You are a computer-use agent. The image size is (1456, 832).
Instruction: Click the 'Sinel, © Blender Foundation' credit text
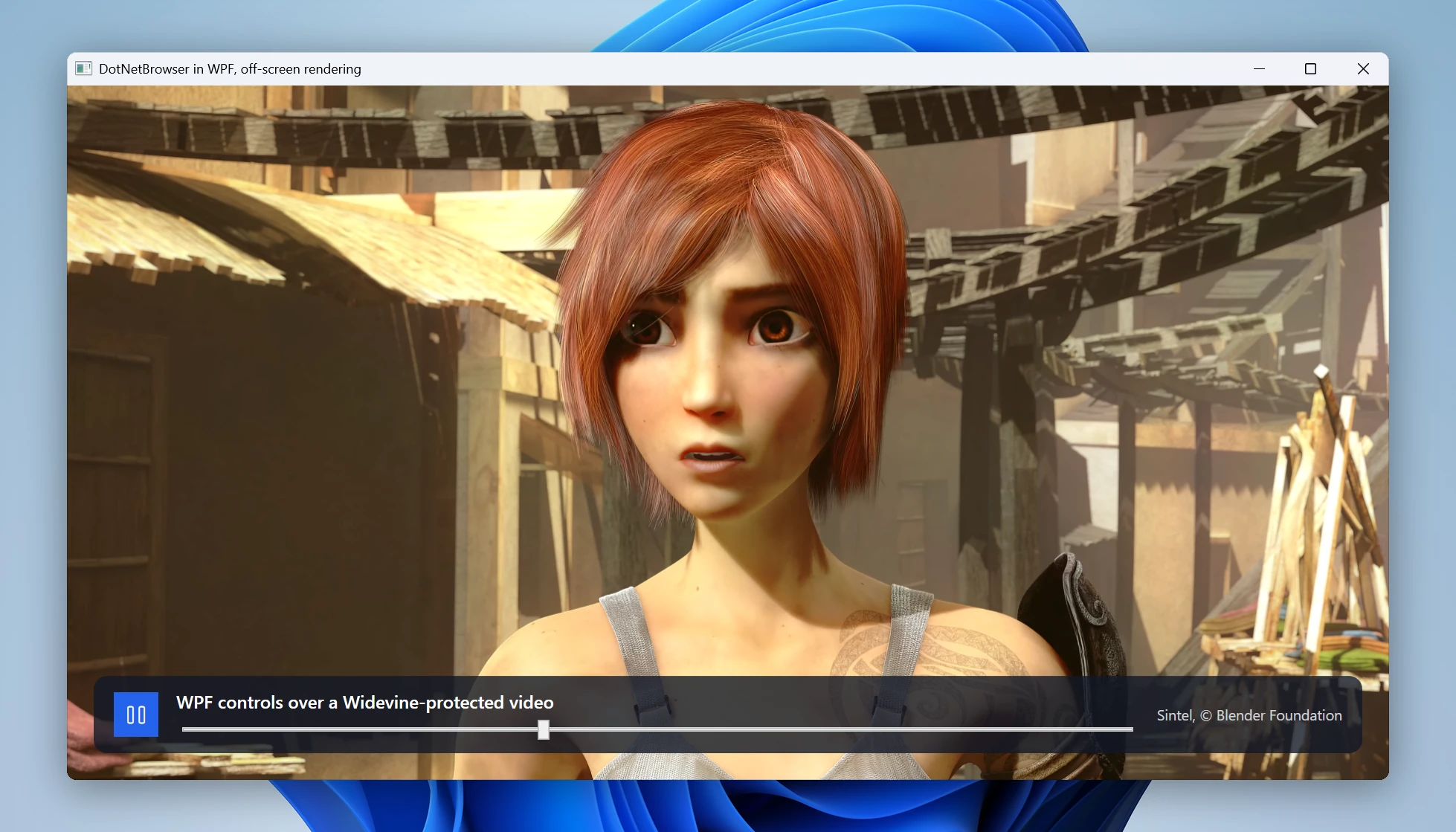[1249, 715]
